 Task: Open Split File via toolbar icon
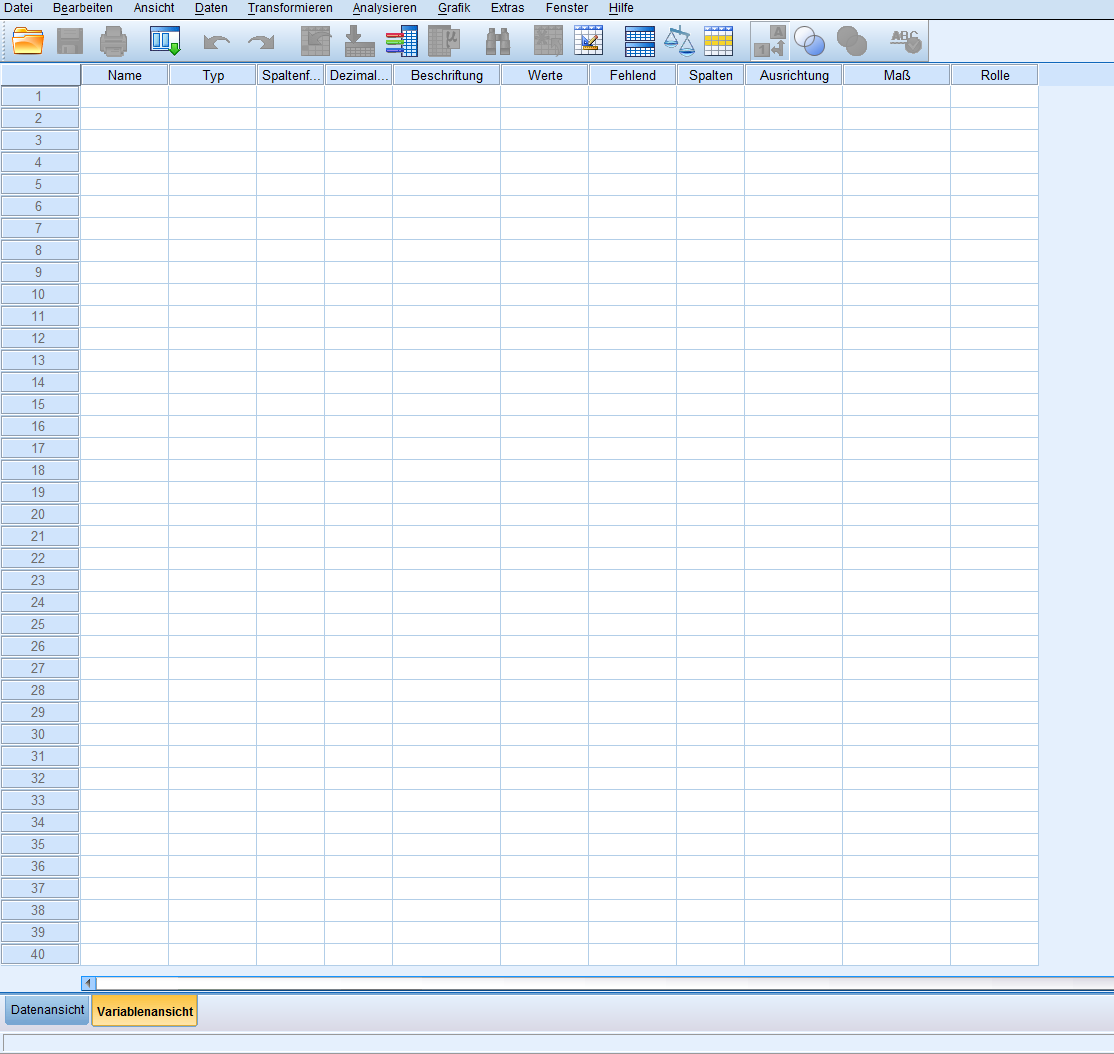640,41
